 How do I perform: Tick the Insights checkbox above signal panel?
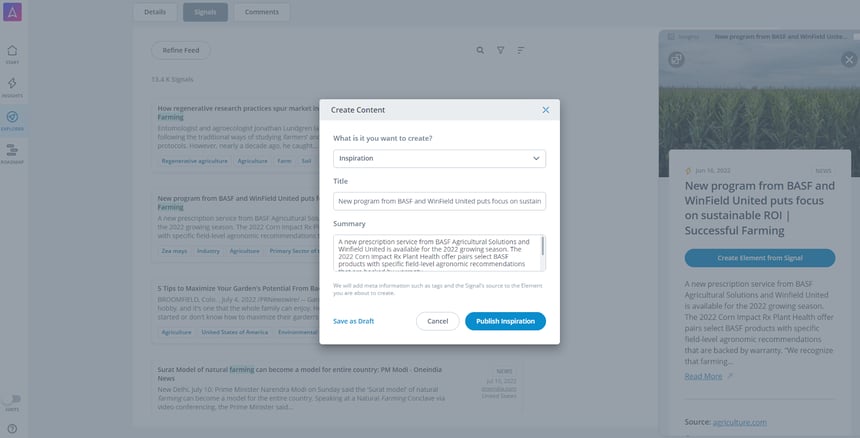[671, 37]
